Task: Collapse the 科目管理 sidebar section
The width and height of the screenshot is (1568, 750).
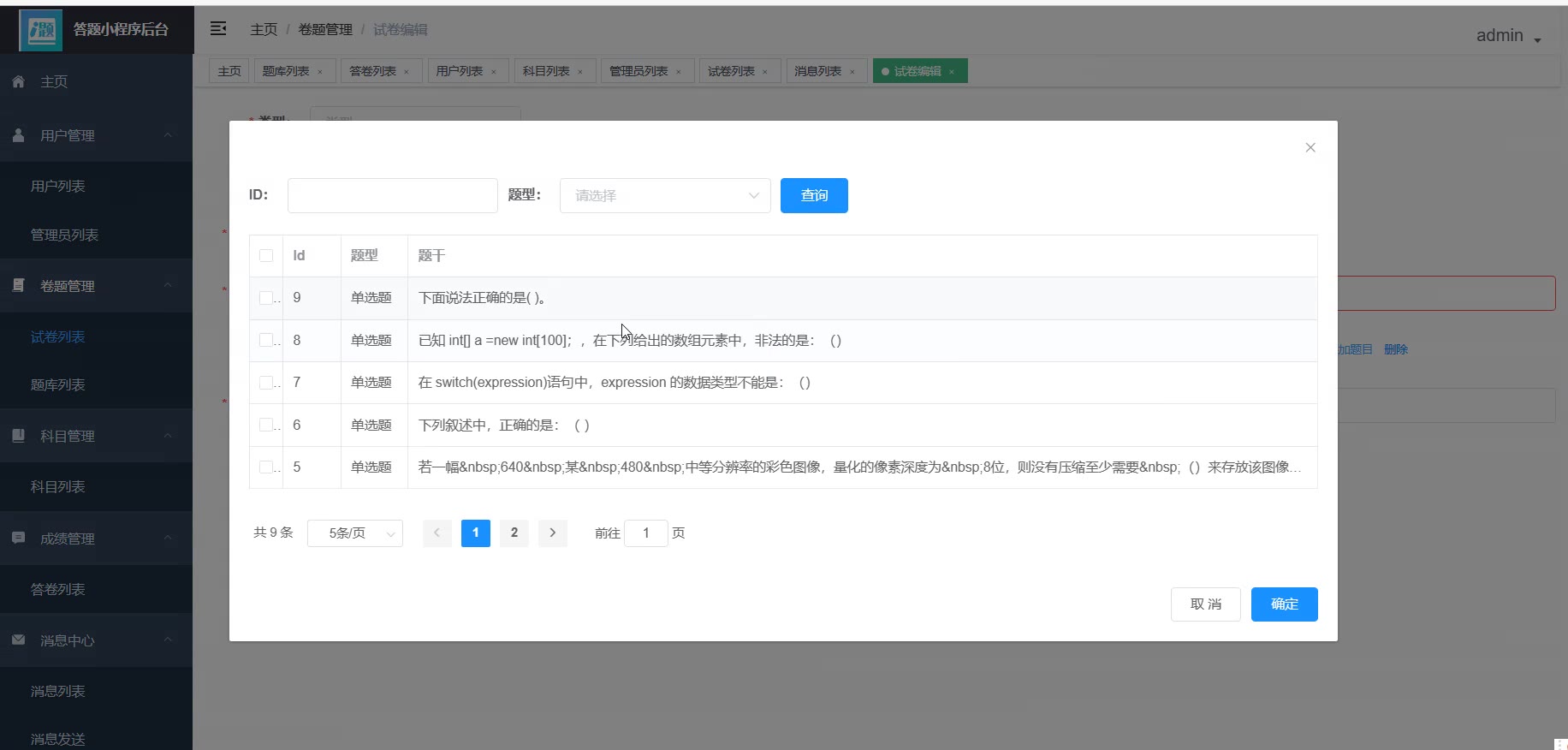Action: coord(168,436)
